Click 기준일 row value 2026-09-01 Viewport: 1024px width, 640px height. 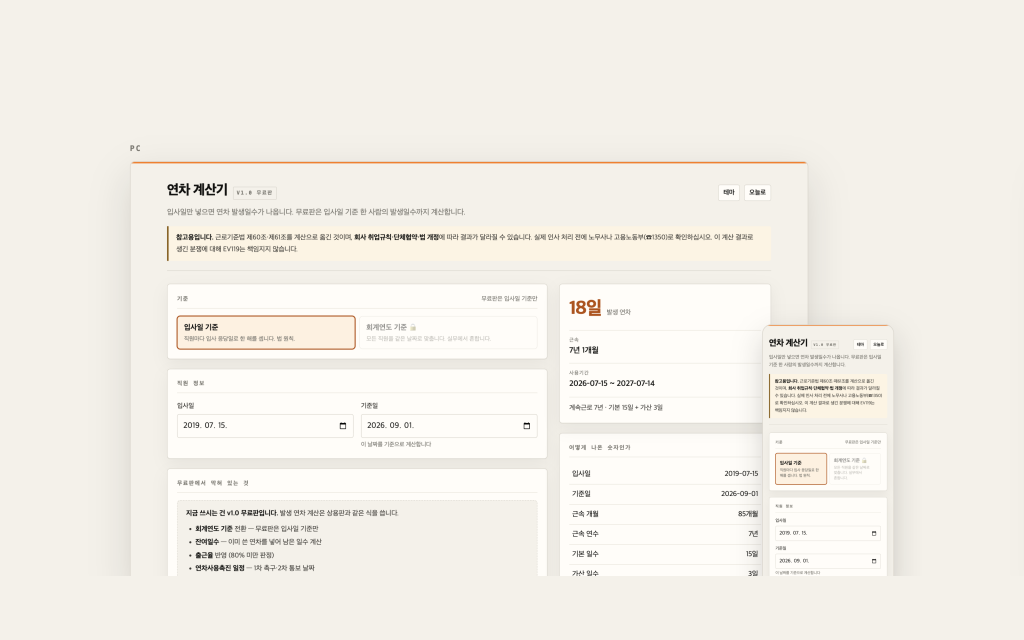[740, 494]
